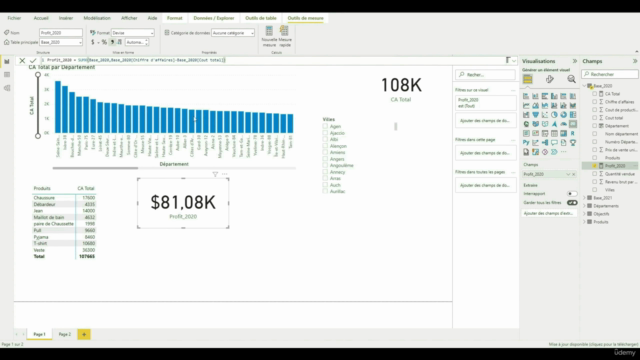Select the pie chart visual
This screenshot has width=640, height=360.
554,115
